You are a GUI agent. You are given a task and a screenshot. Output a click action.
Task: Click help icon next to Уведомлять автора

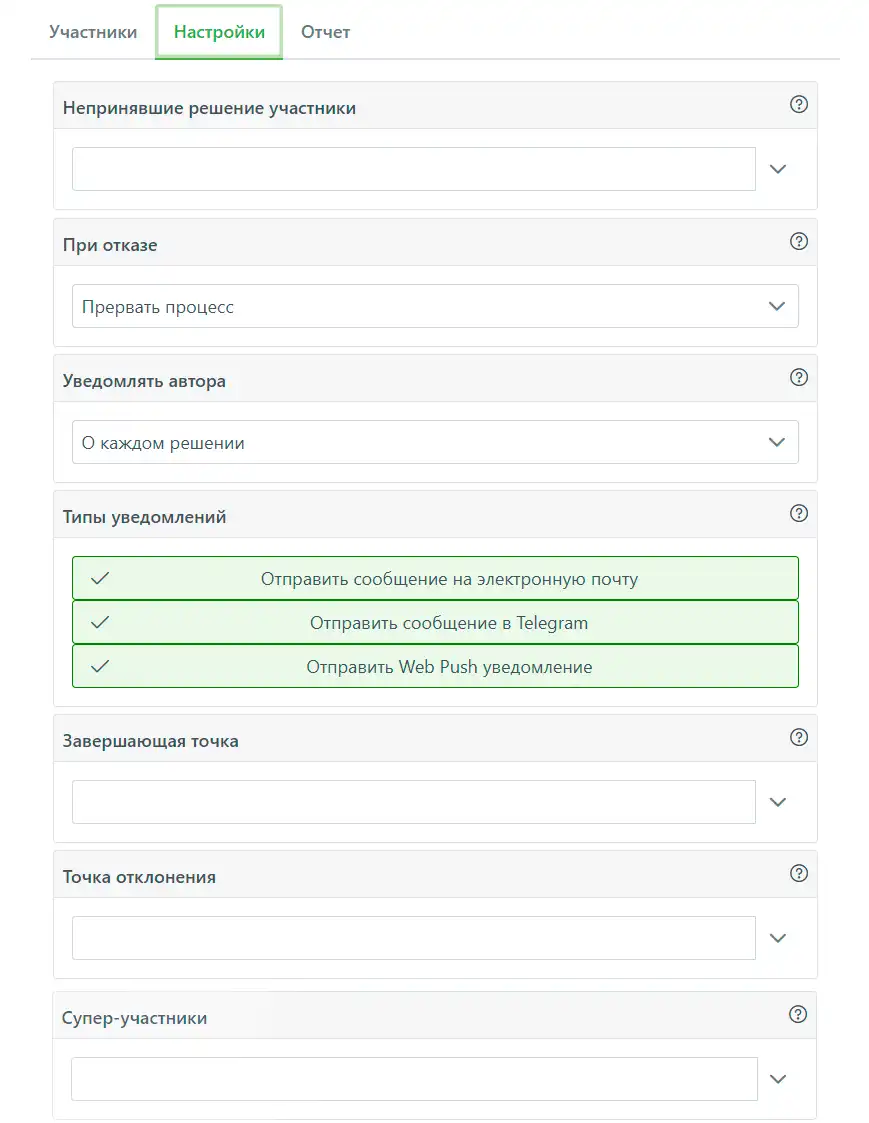pyautogui.click(x=799, y=377)
